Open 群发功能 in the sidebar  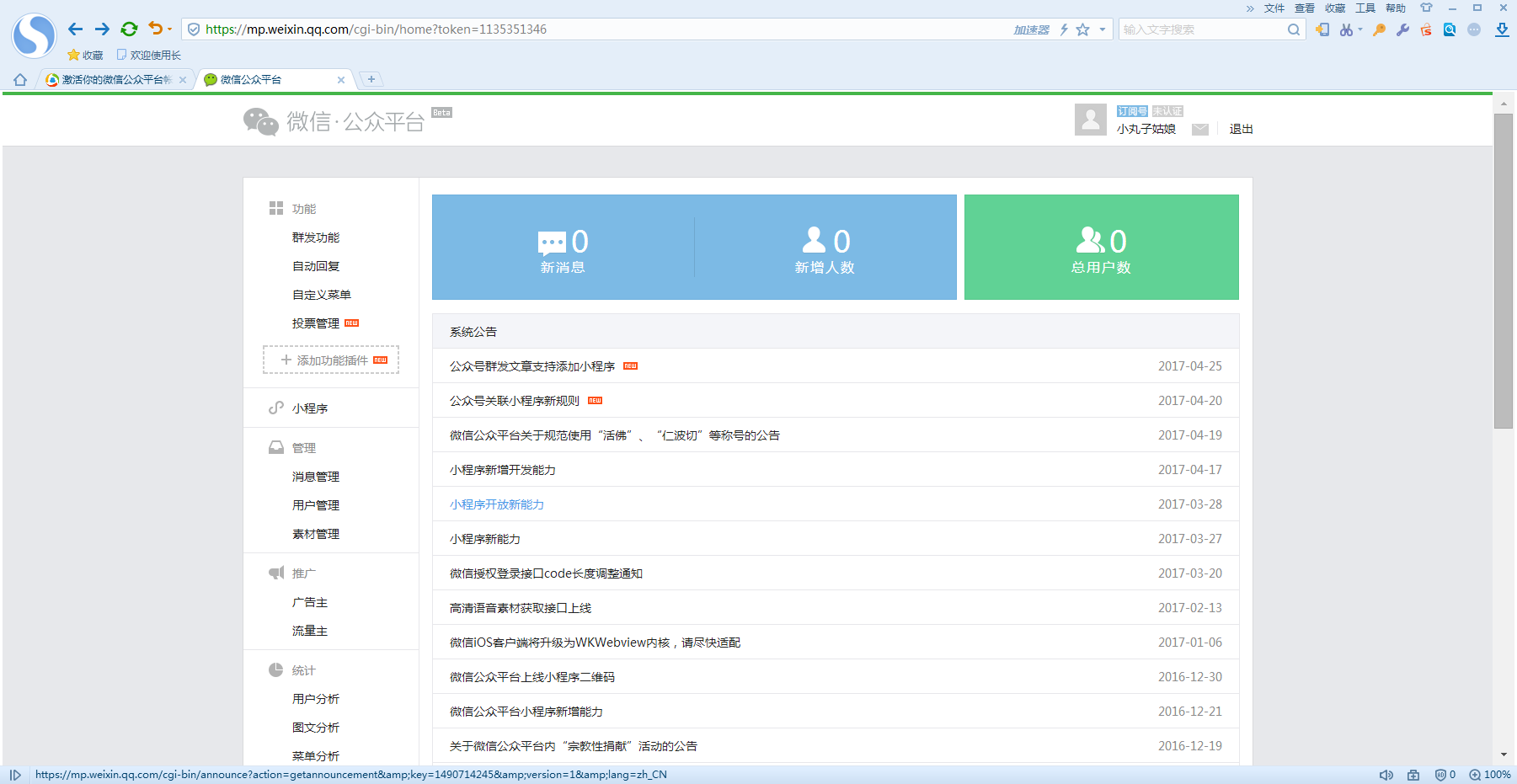tap(316, 237)
